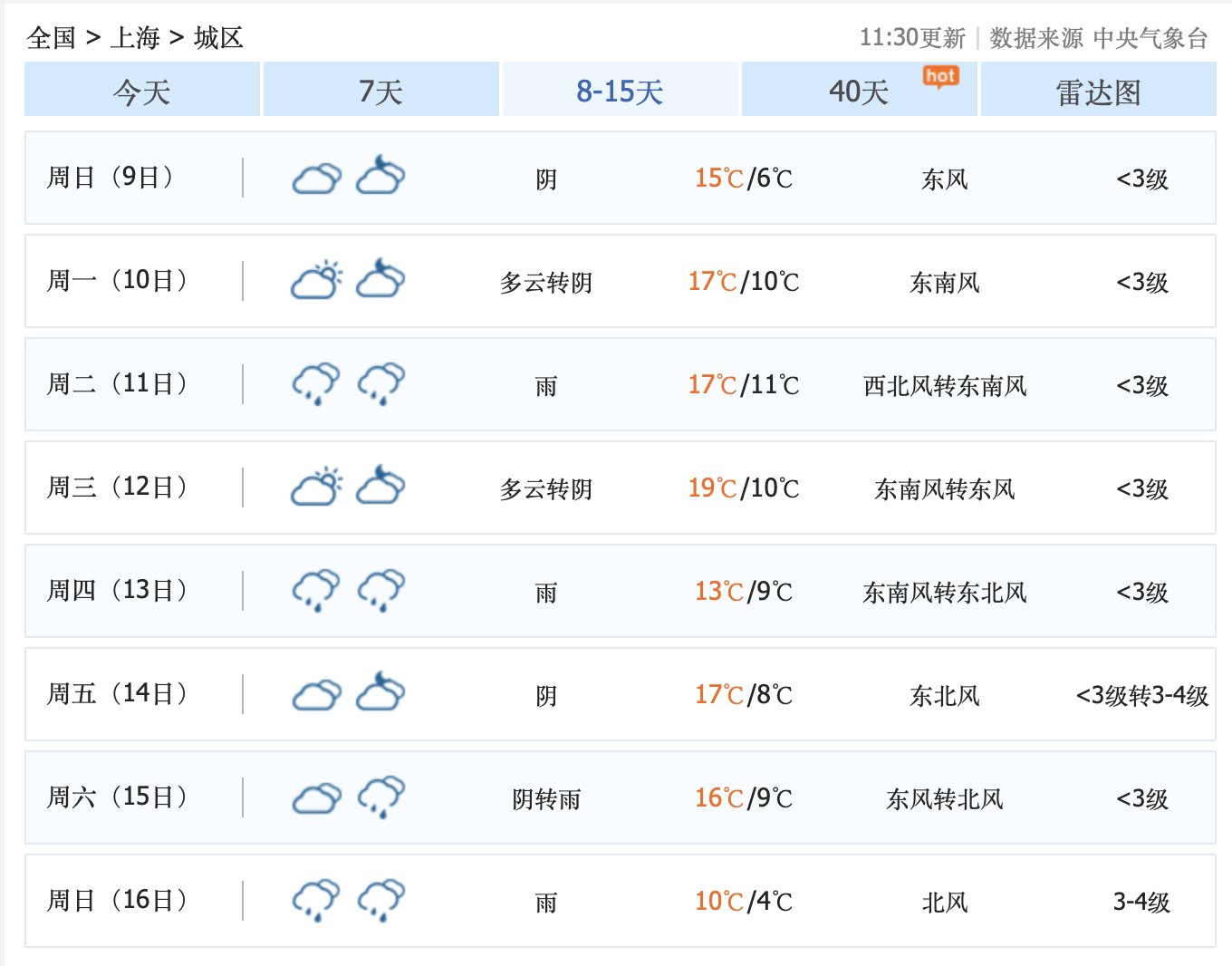Viewport: 1232px width, 966px height.
Task: Show the 雷达图 radar tab
Action: (1098, 91)
